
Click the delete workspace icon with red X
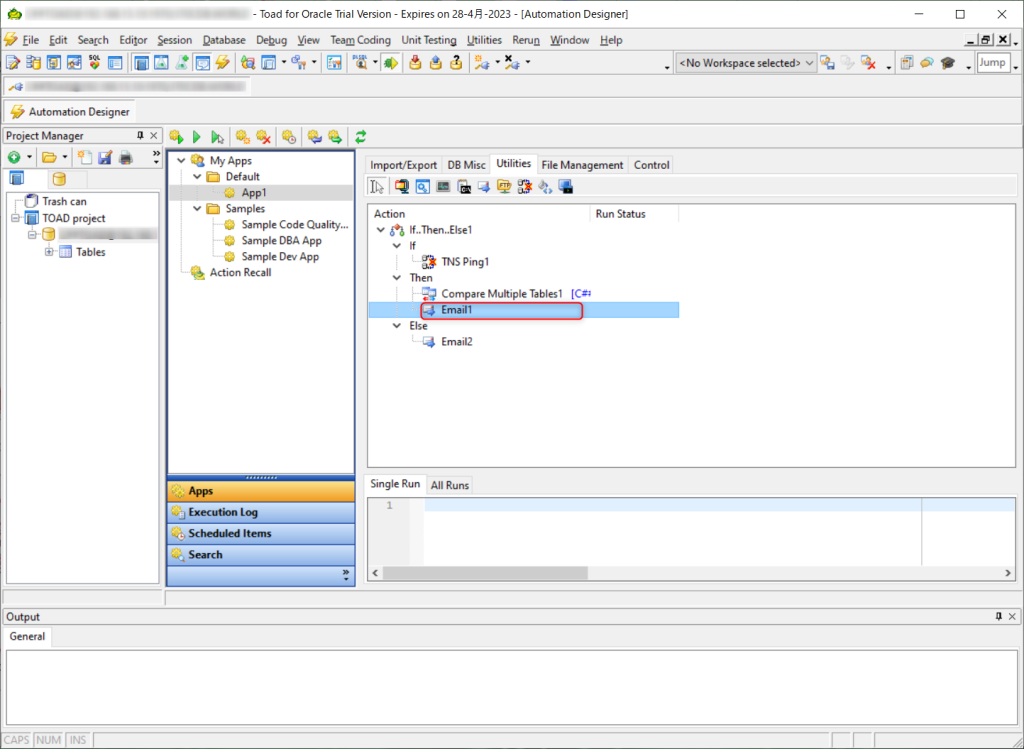point(868,63)
